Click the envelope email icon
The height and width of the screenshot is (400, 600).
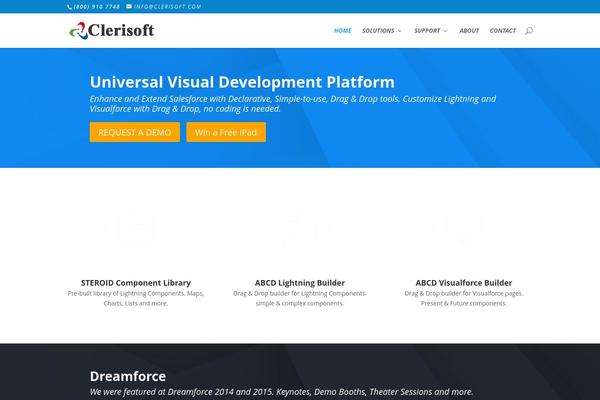129,6
